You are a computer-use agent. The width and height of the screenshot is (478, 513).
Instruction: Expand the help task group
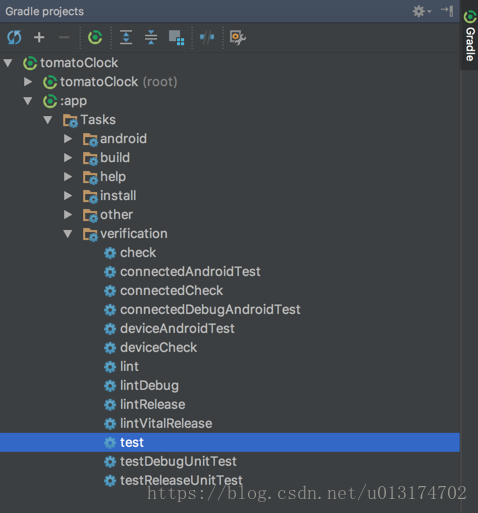click(68, 177)
